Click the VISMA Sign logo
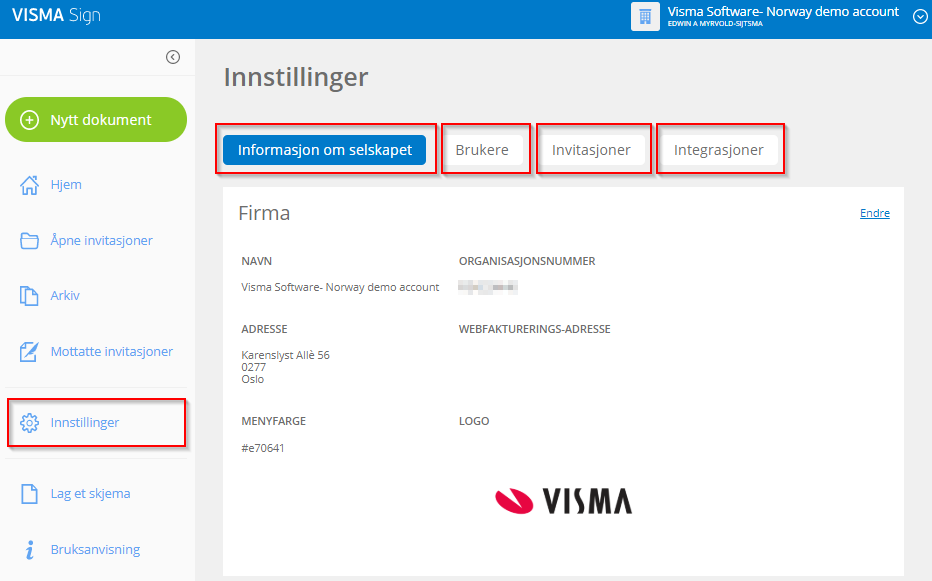Viewport: 932px width, 581px height. [56, 15]
